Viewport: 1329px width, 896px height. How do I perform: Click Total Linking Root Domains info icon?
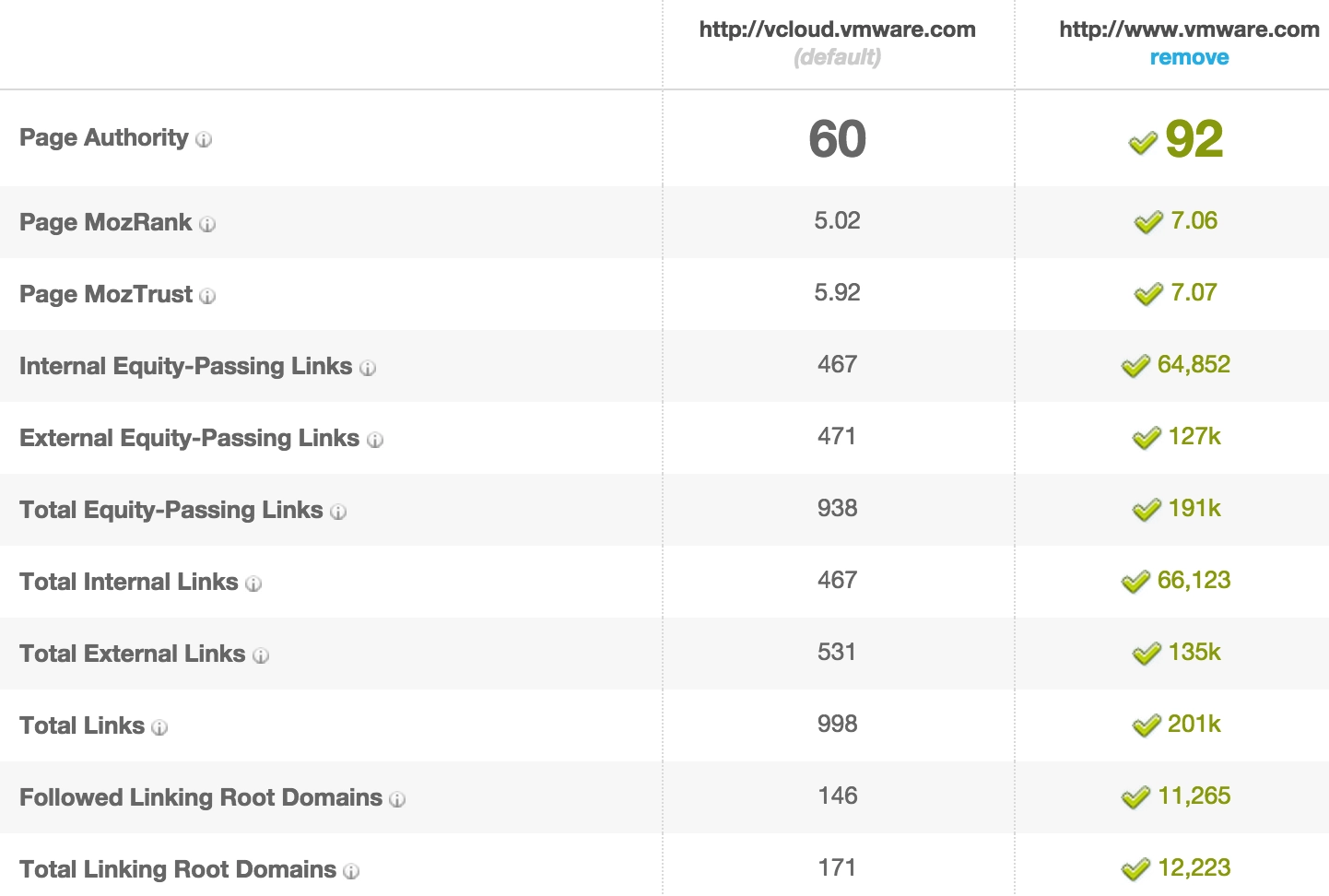(351, 871)
